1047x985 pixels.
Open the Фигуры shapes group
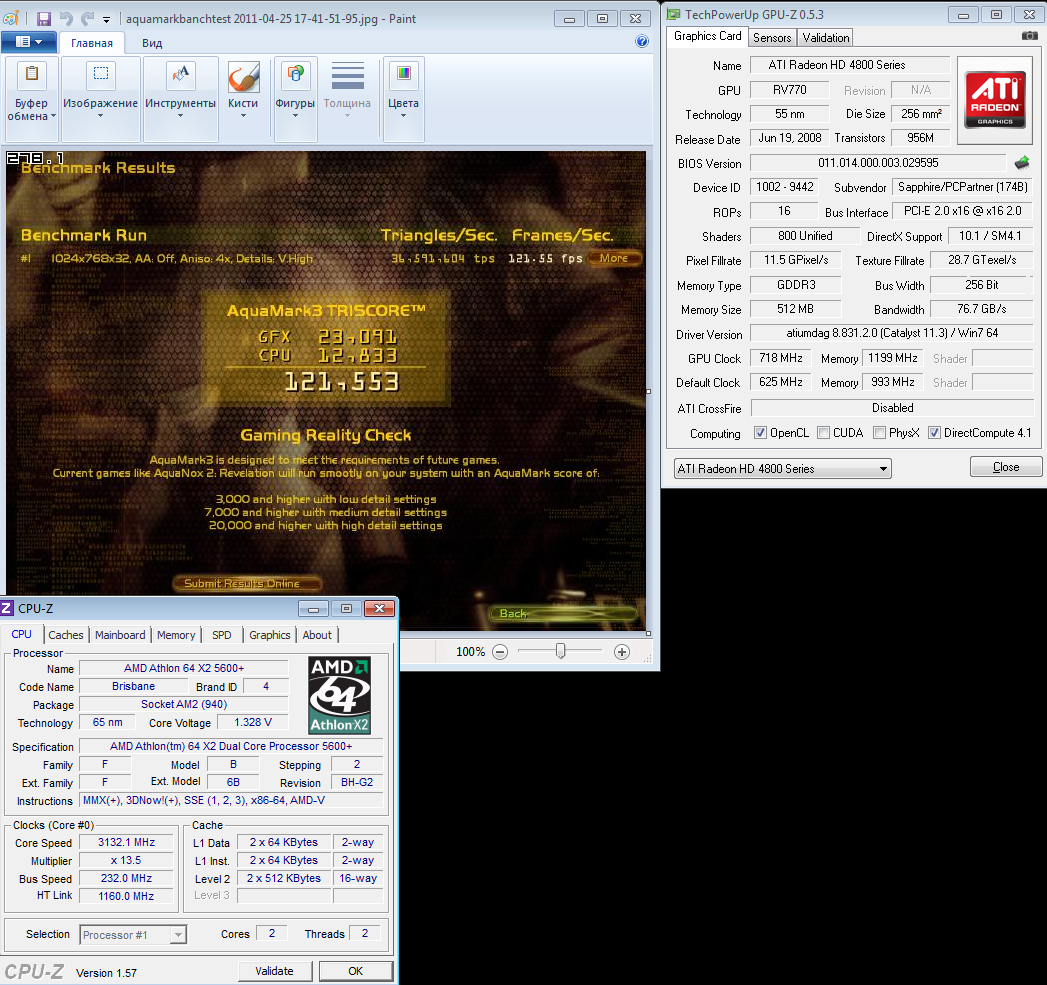(295, 99)
